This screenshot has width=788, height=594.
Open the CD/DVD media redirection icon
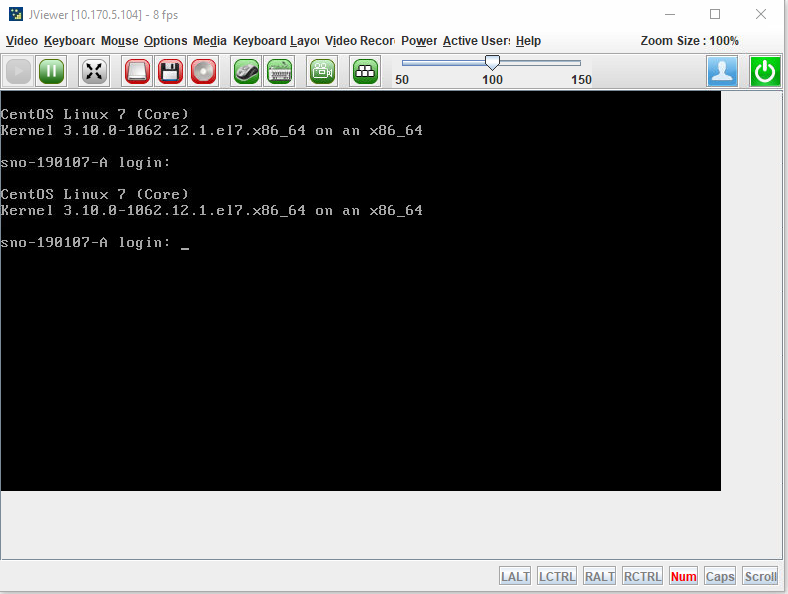[x=203, y=71]
